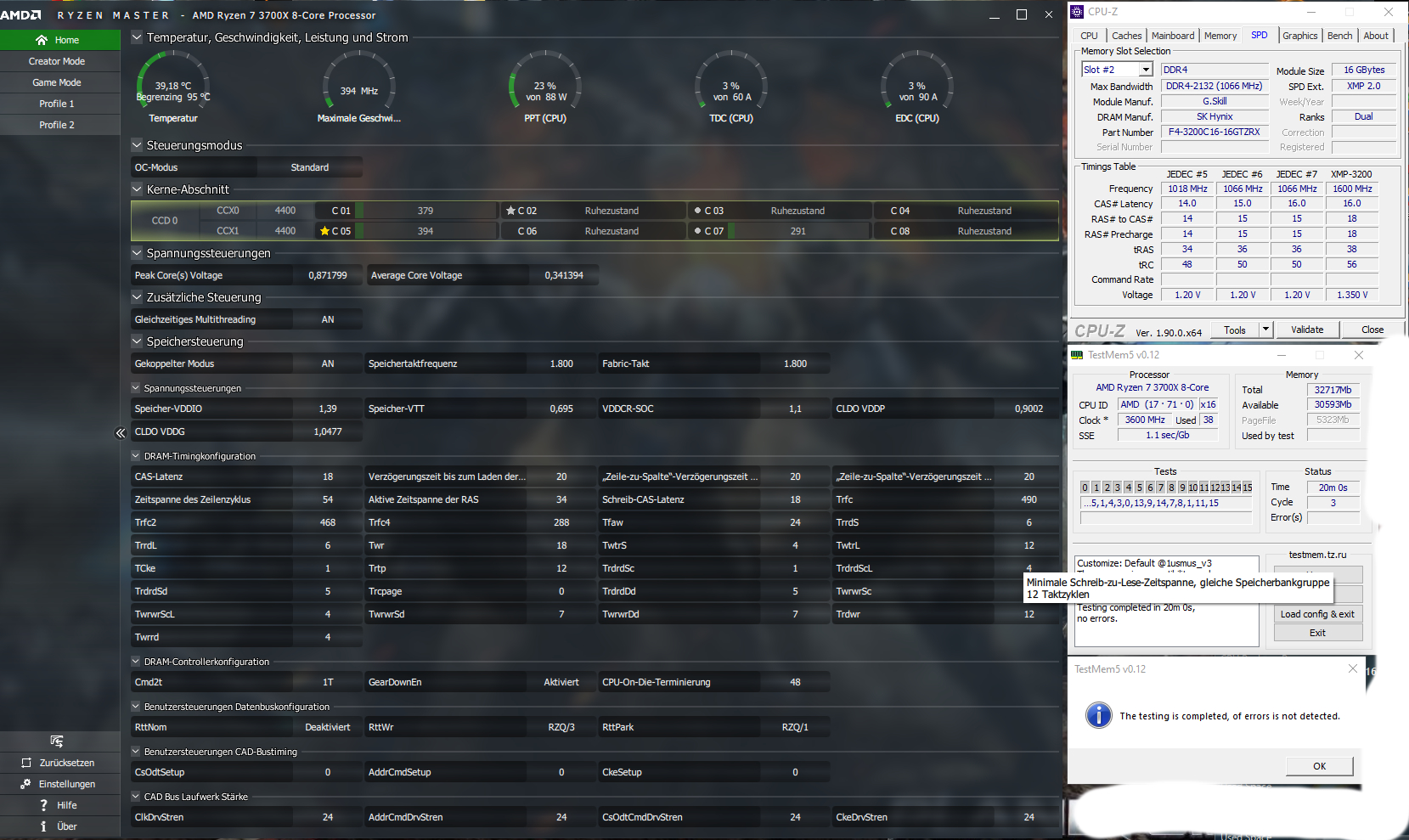
Task: Collapse the Steuerungsmodus section
Action: coord(137,145)
